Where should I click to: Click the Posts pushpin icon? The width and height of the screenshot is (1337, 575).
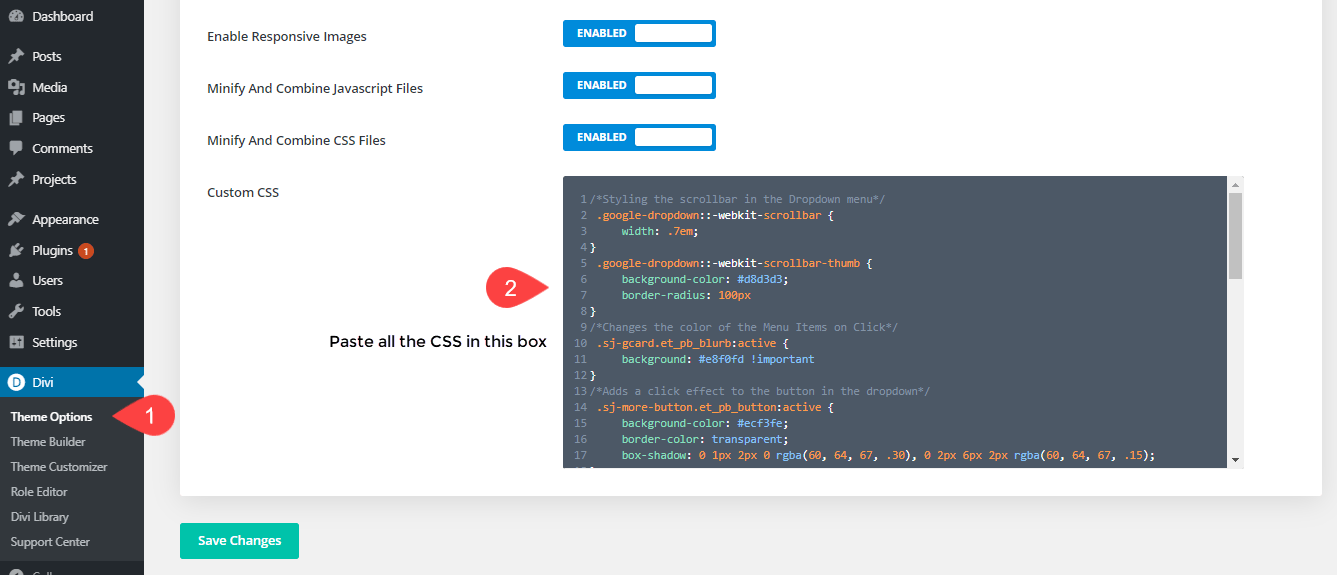tap(16, 56)
